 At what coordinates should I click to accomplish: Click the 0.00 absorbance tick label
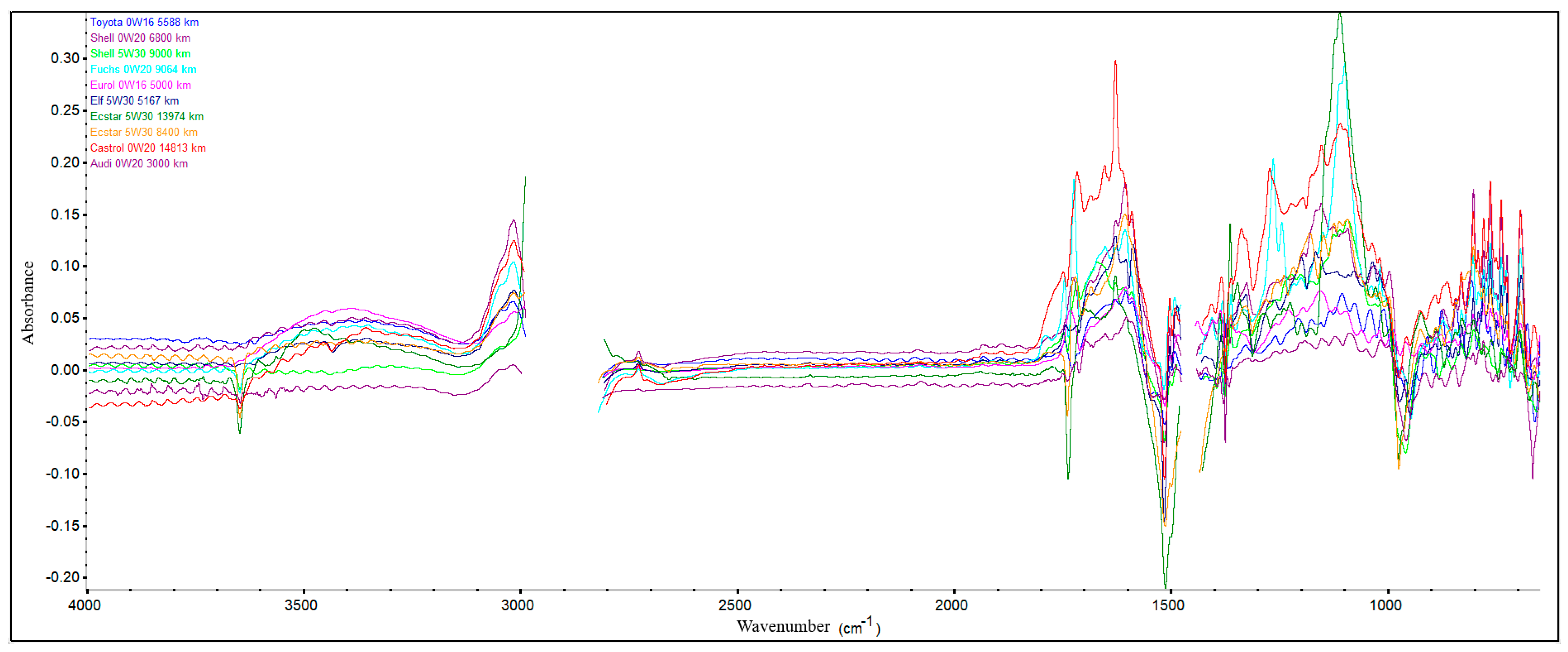pos(65,370)
